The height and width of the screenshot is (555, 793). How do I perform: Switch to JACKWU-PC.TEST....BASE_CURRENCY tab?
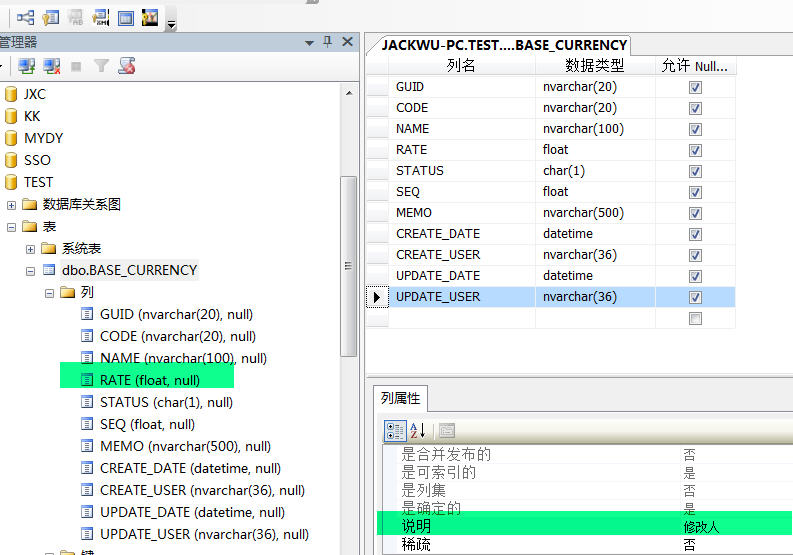click(504, 45)
